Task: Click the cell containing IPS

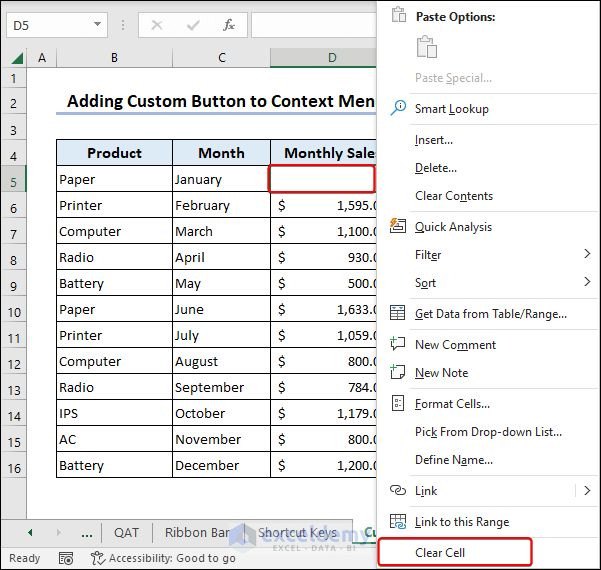Action: pyautogui.click(x=114, y=413)
